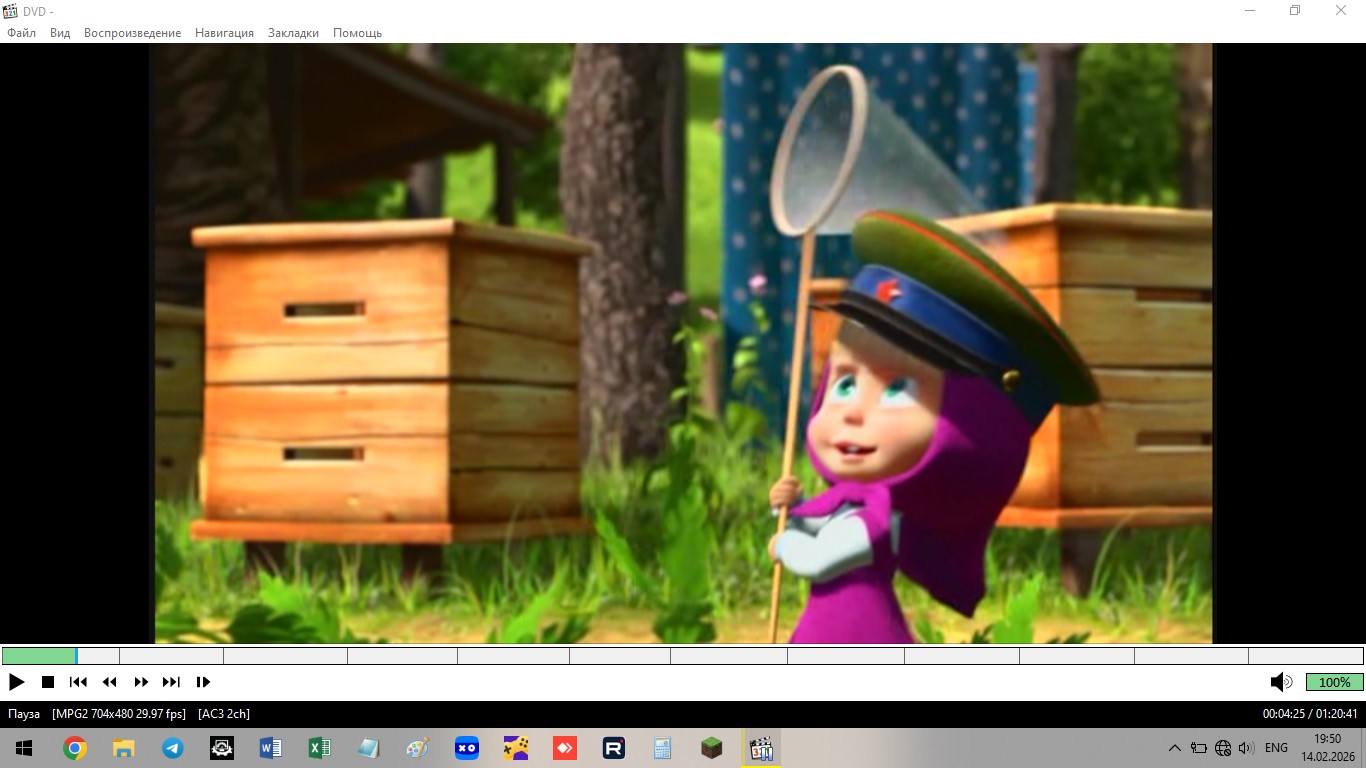Jump to the previous chapter
The height and width of the screenshot is (768, 1366).
click(x=78, y=682)
